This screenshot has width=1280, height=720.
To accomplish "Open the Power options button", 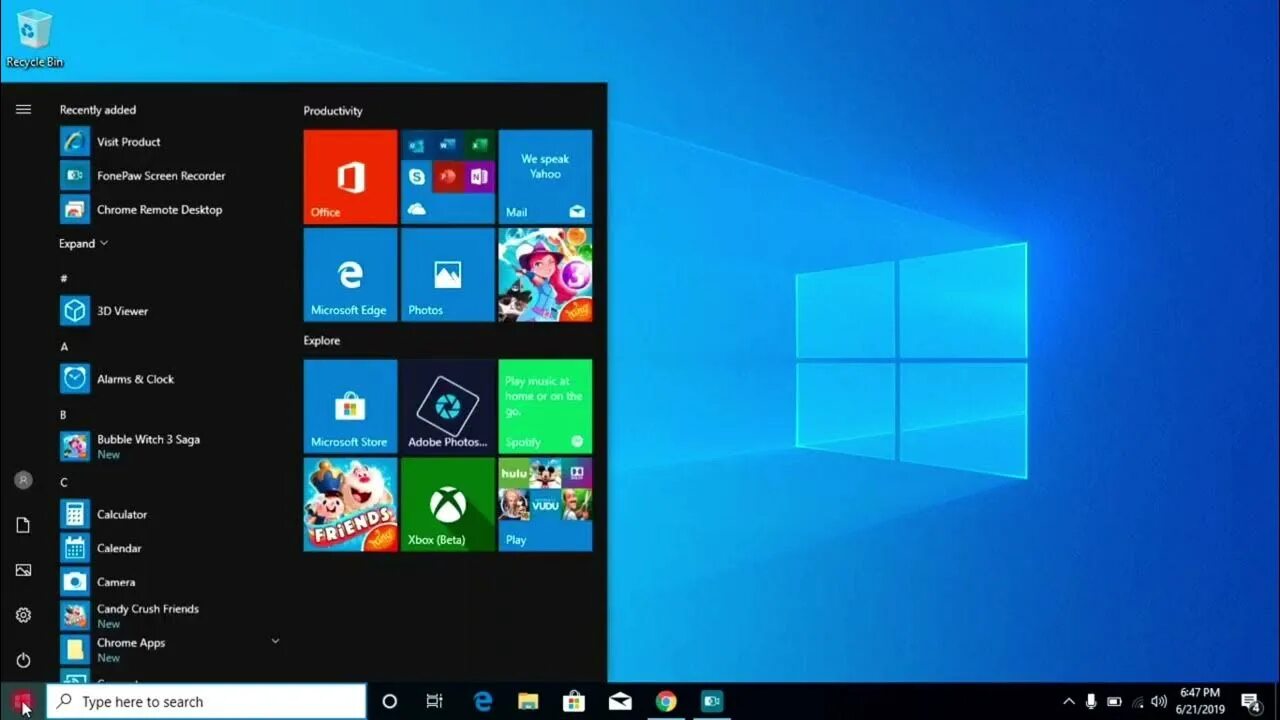I will tap(23, 660).
